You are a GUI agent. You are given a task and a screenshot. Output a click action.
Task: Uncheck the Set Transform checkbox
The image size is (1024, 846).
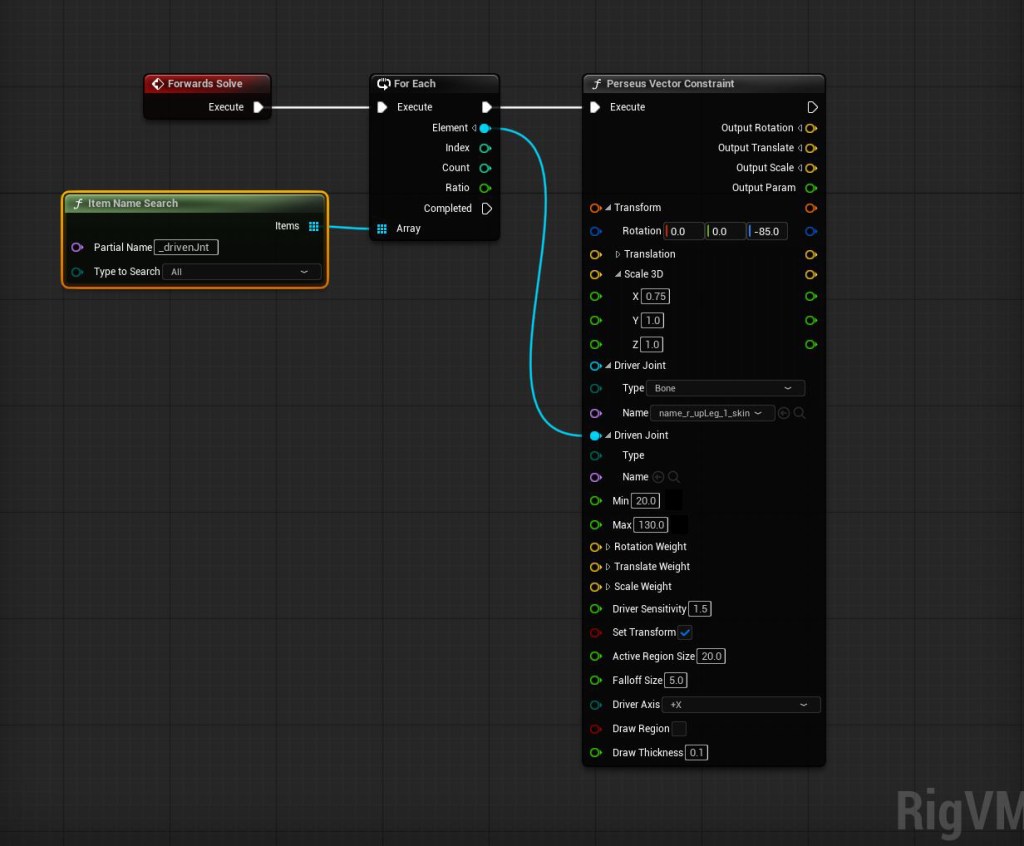[685, 632]
